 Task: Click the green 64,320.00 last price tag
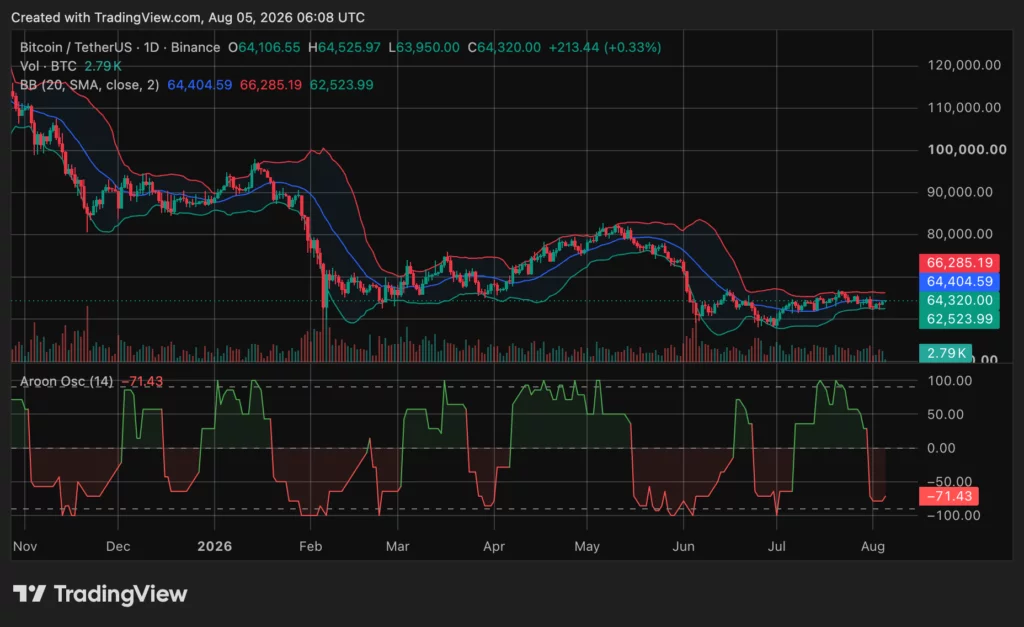point(959,300)
